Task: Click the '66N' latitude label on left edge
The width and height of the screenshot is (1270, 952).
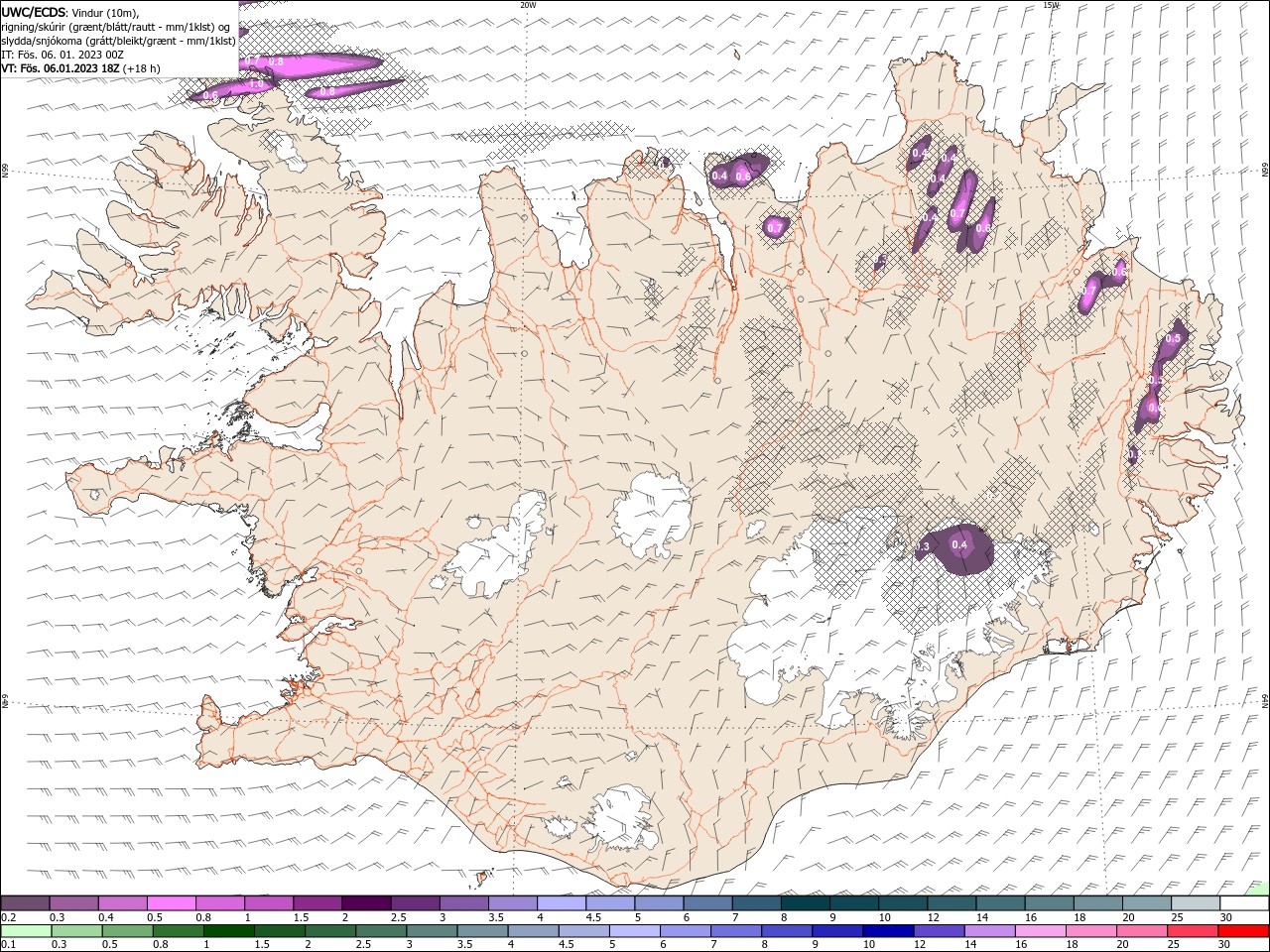Action: [x=5, y=172]
